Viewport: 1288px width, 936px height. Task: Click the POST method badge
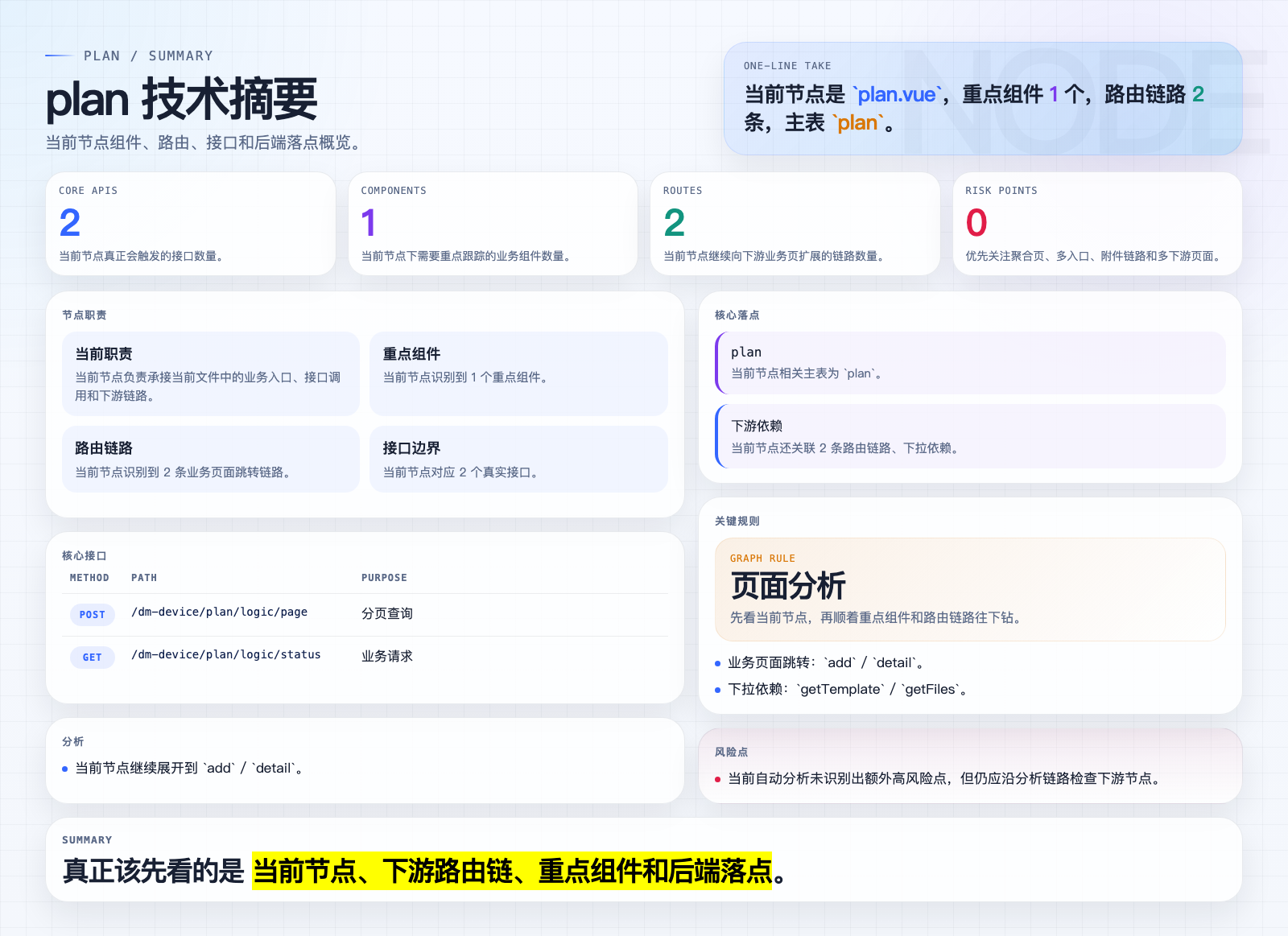coord(93,615)
